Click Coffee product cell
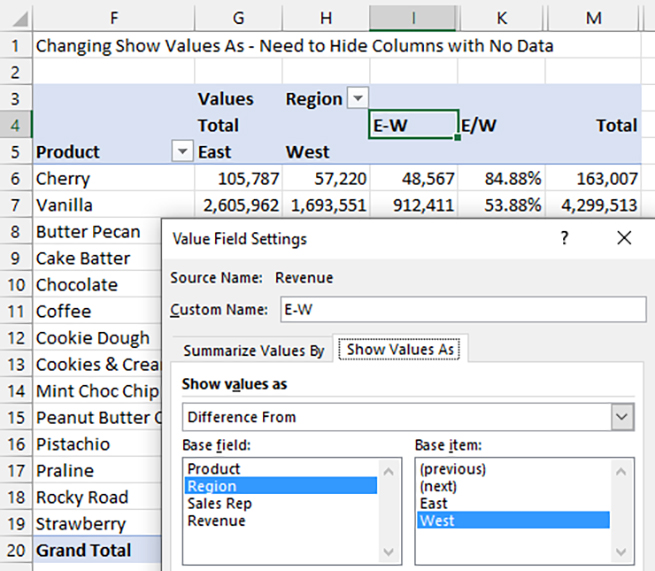The width and height of the screenshot is (655, 571). [97, 311]
